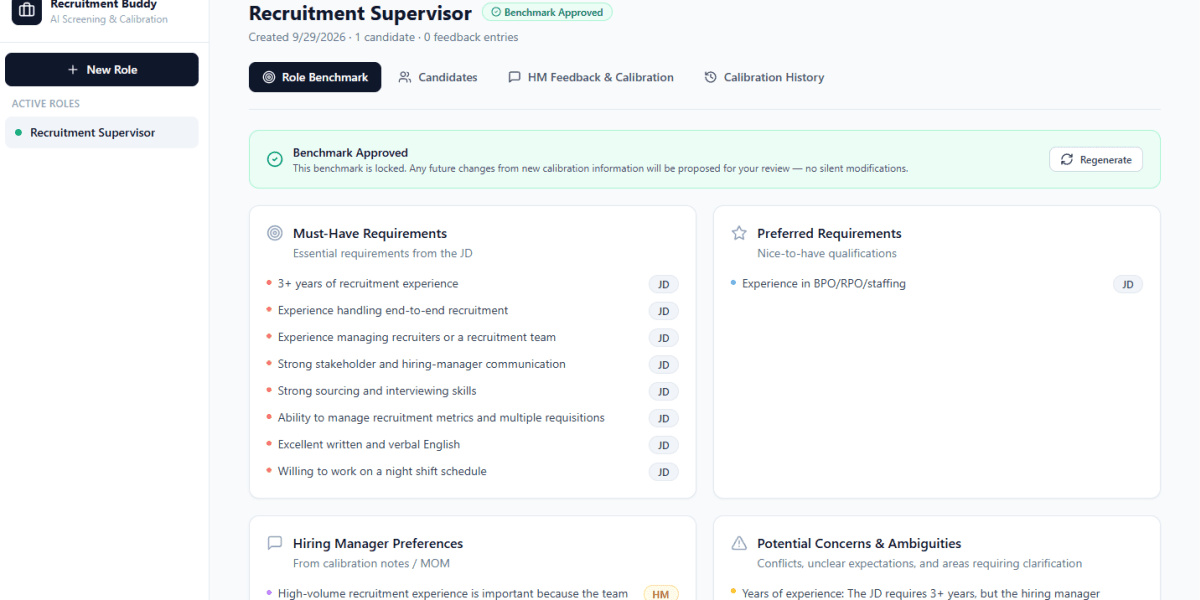
Task: Click HM tag on high-volume recruitment preference
Action: click(x=661, y=594)
